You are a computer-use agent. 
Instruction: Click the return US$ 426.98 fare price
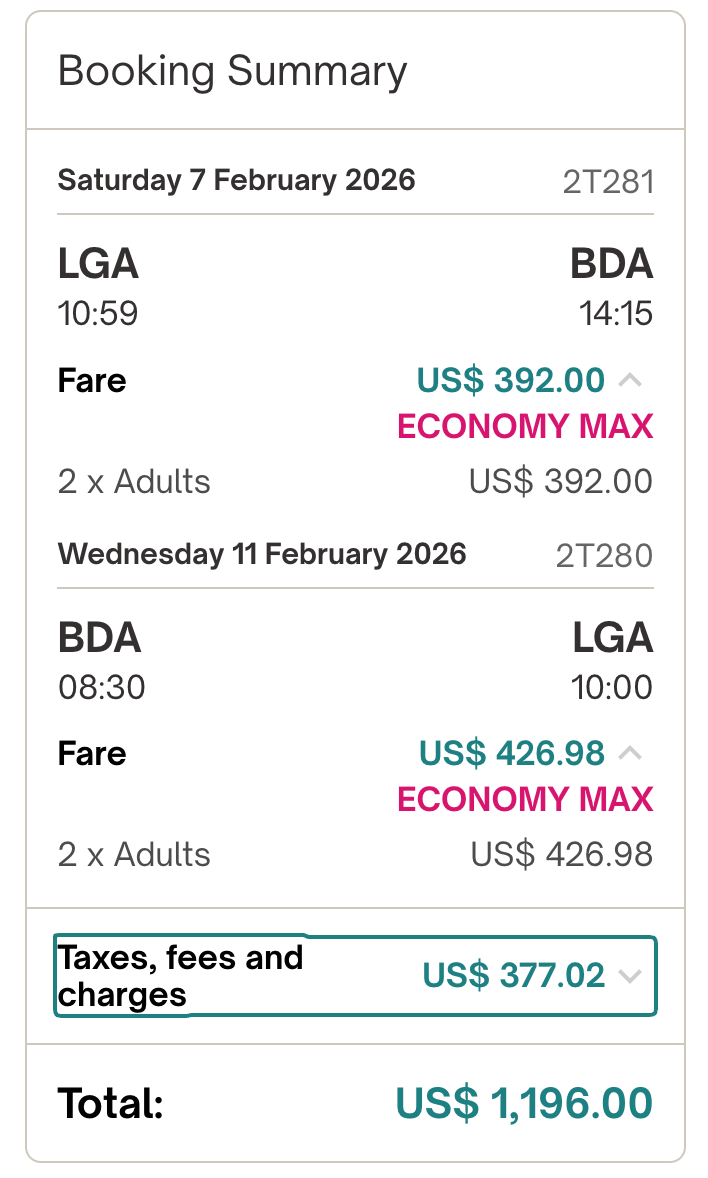[x=512, y=753]
